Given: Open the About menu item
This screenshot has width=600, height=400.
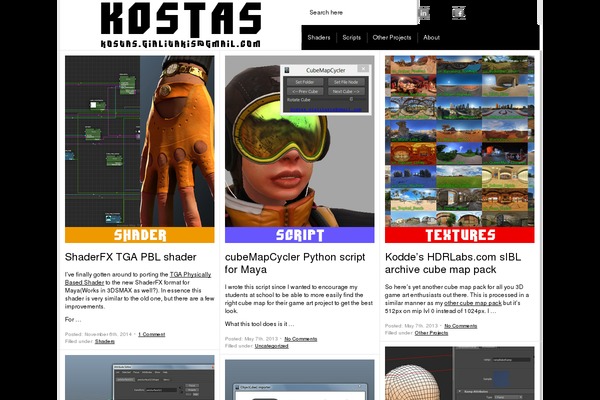Looking at the screenshot, I should point(431,38).
